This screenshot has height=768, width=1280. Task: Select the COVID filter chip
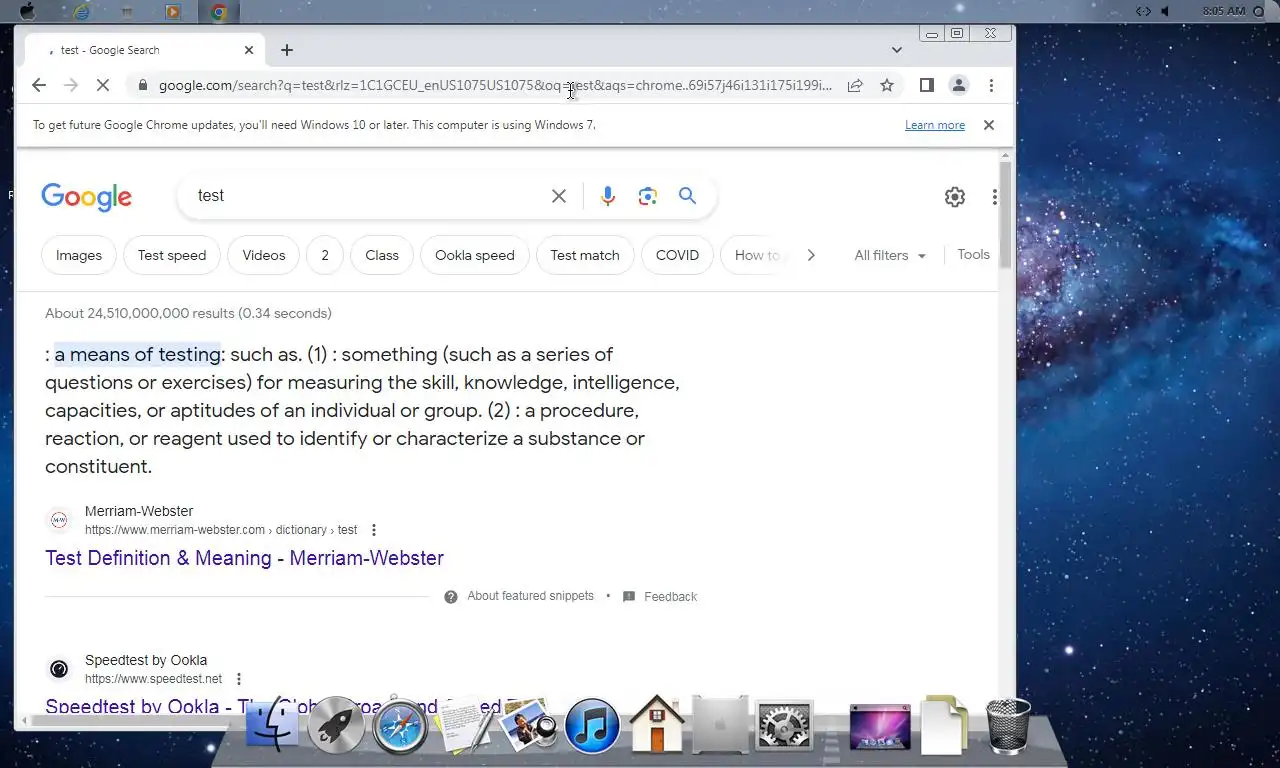pos(677,255)
